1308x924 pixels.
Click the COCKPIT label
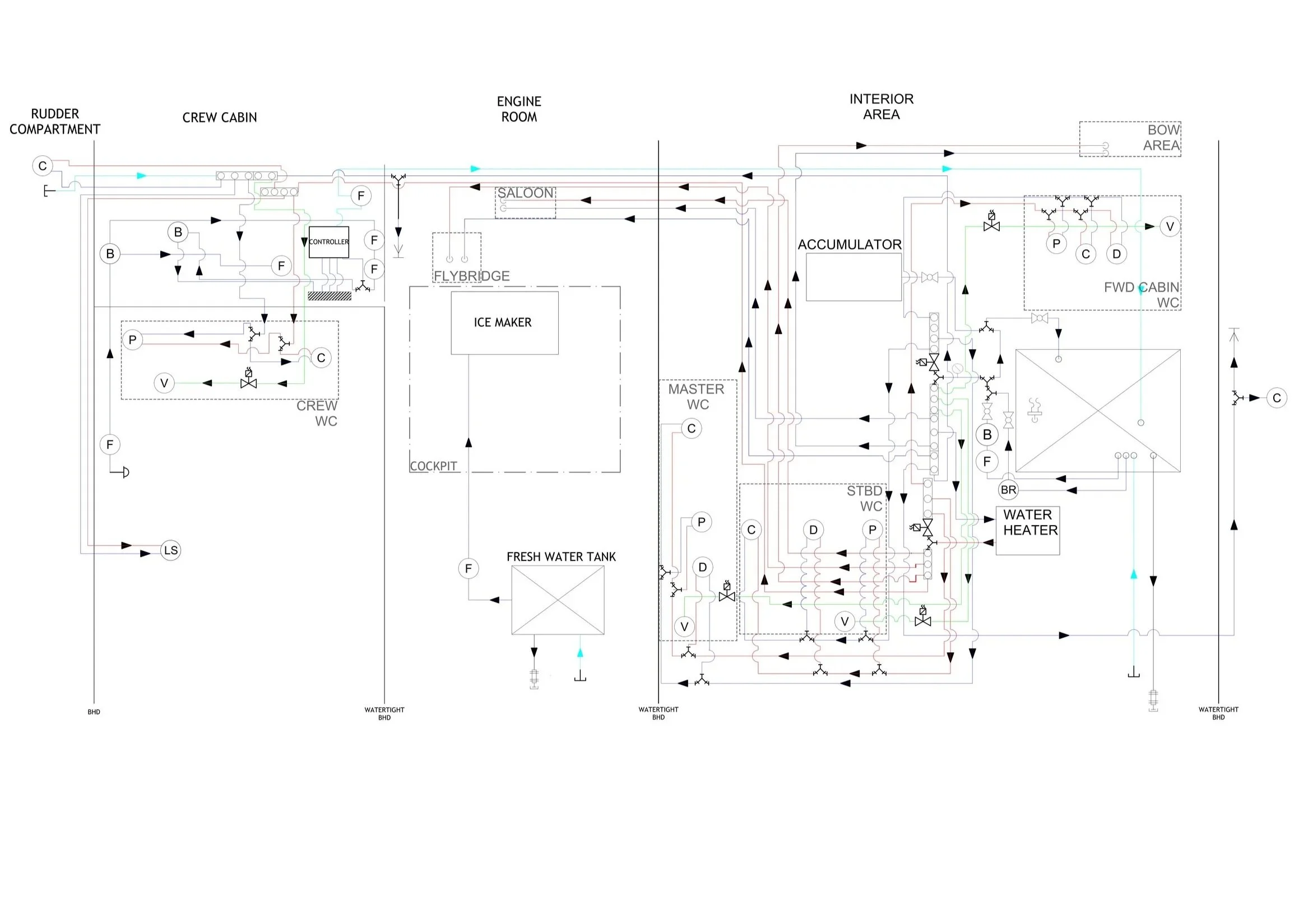pos(433,466)
